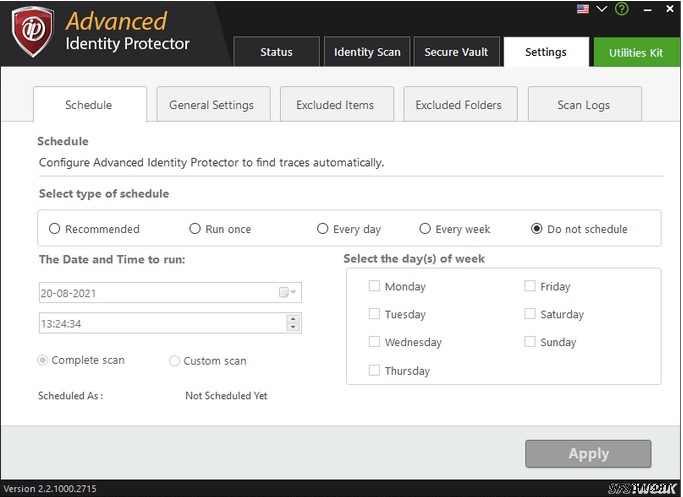Click the Version 2.2.1000.2715 text

pyautogui.click(x=50, y=489)
